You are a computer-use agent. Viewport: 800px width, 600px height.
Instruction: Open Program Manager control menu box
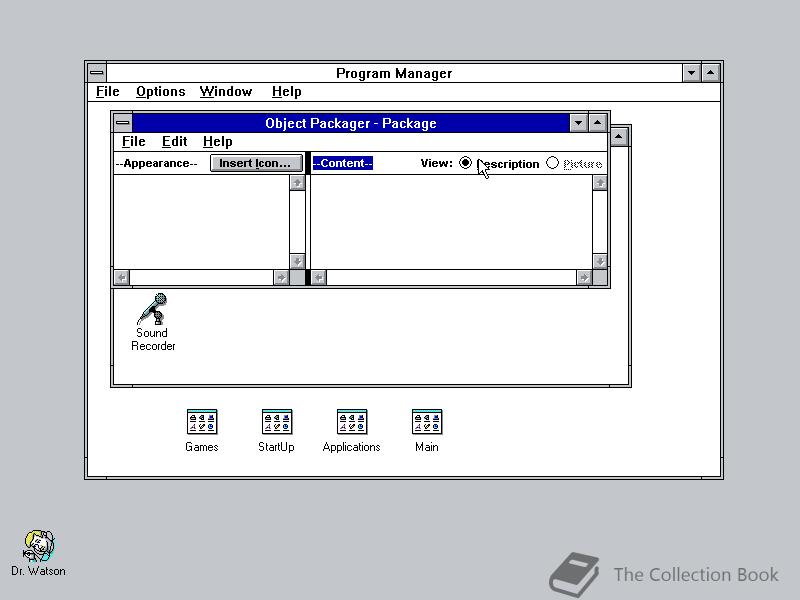click(97, 73)
